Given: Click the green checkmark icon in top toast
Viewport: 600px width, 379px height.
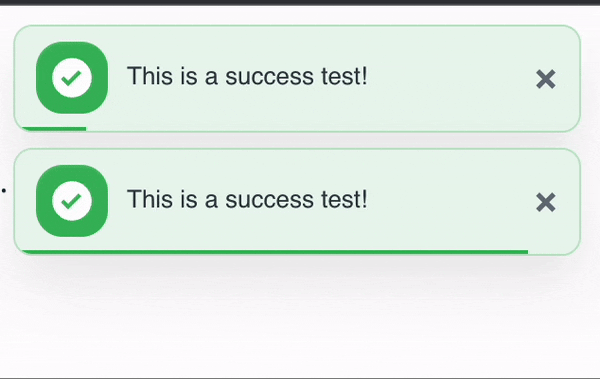Looking at the screenshot, I should (x=72, y=78).
